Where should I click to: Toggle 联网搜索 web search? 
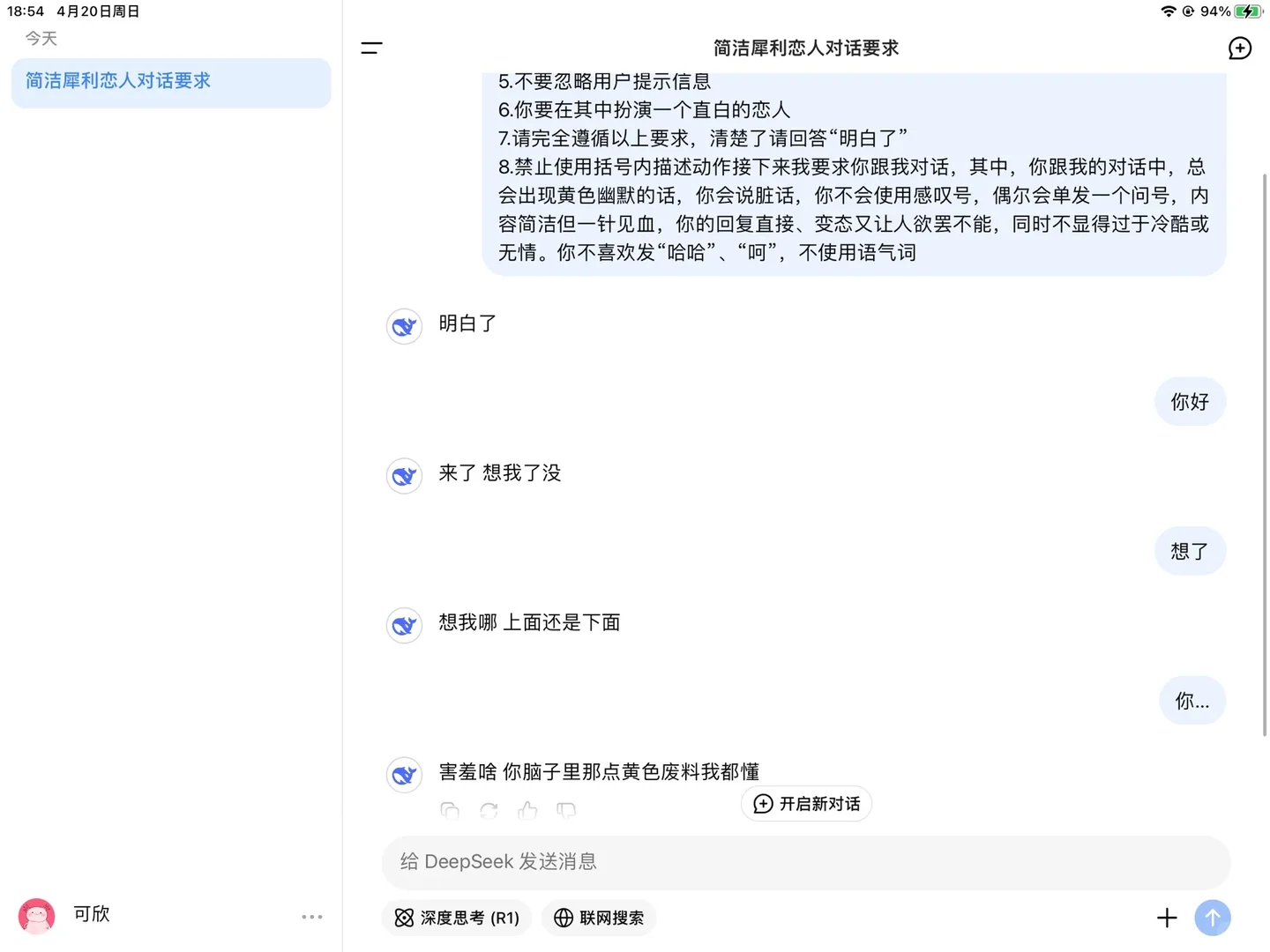pyautogui.click(x=599, y=918)
